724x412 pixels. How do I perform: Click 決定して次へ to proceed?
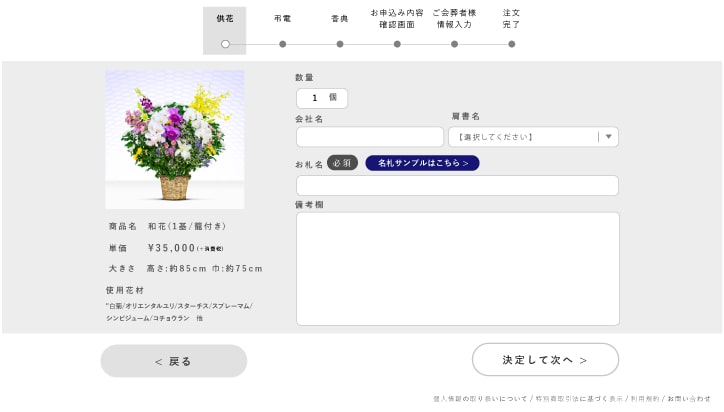pos(545,360)
